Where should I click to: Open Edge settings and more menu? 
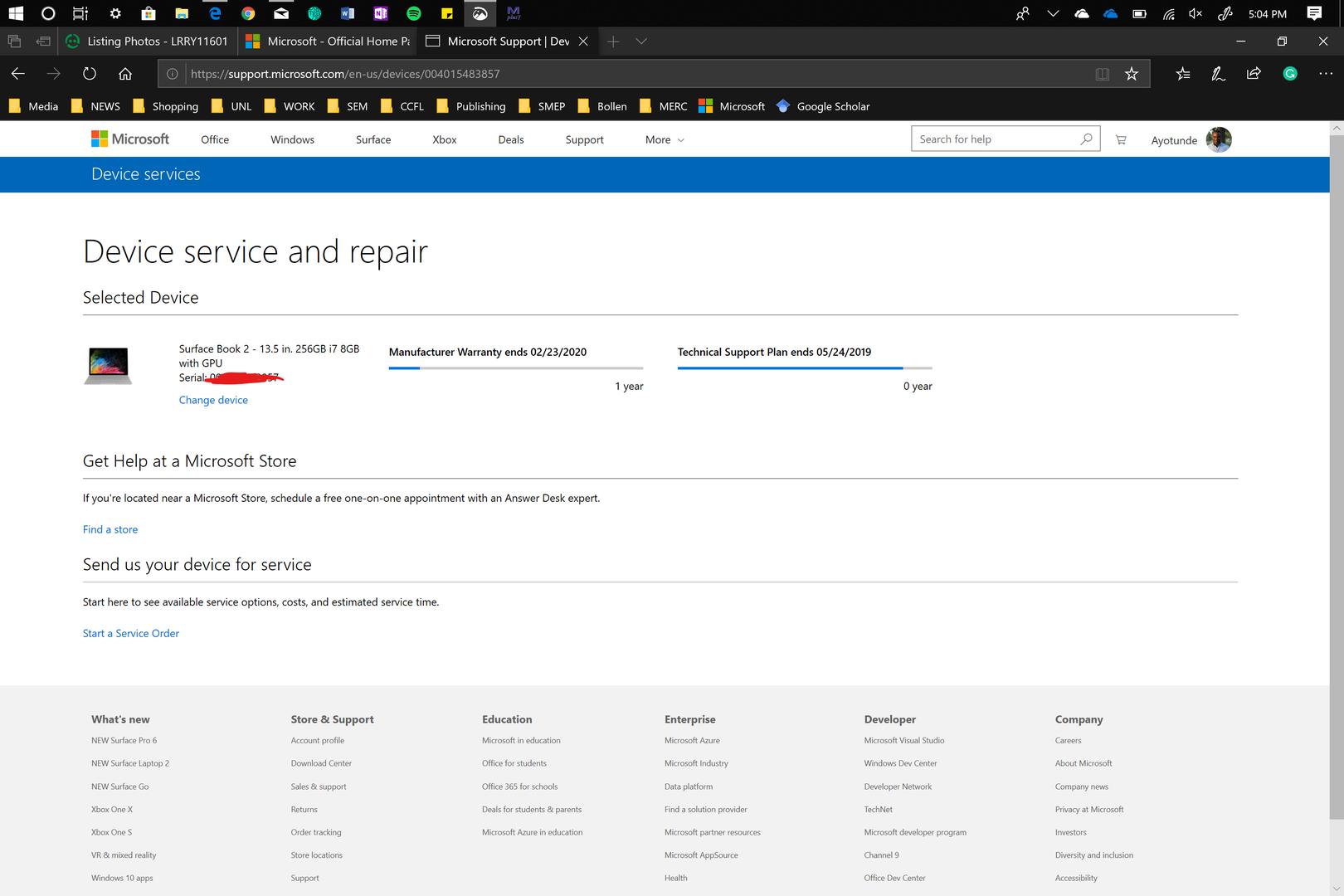pos(1326,74)
